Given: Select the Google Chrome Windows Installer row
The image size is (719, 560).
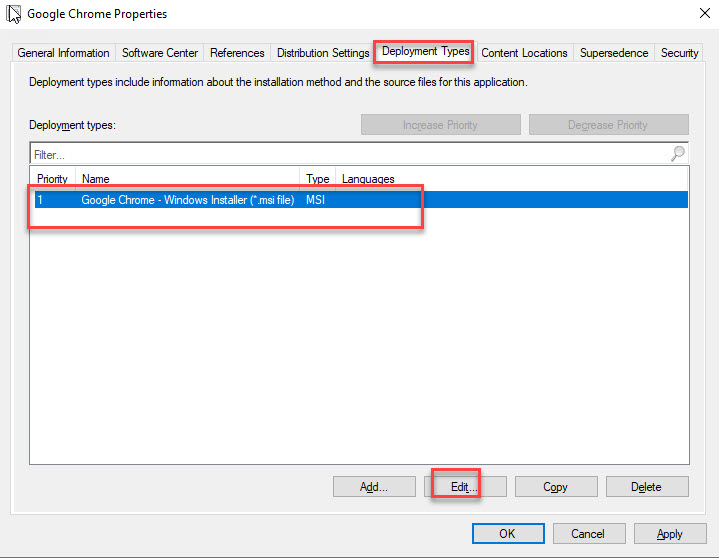Looking at the screenshot, I should click(188, 200).
